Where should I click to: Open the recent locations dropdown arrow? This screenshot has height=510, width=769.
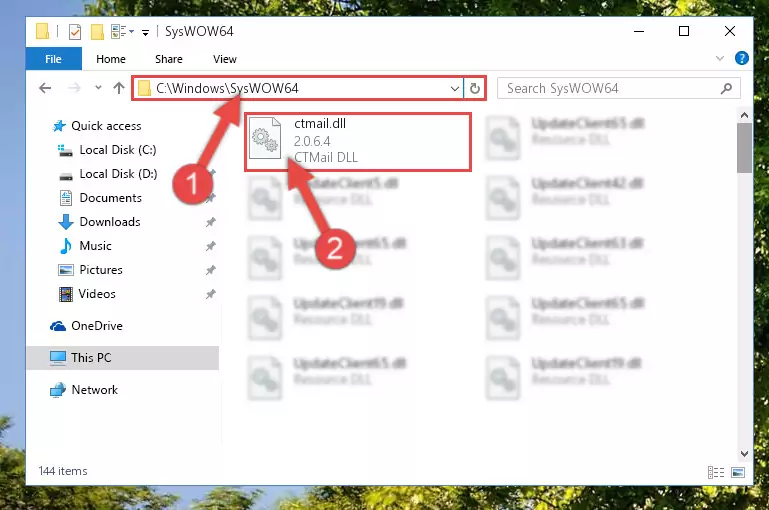point(98,88)
